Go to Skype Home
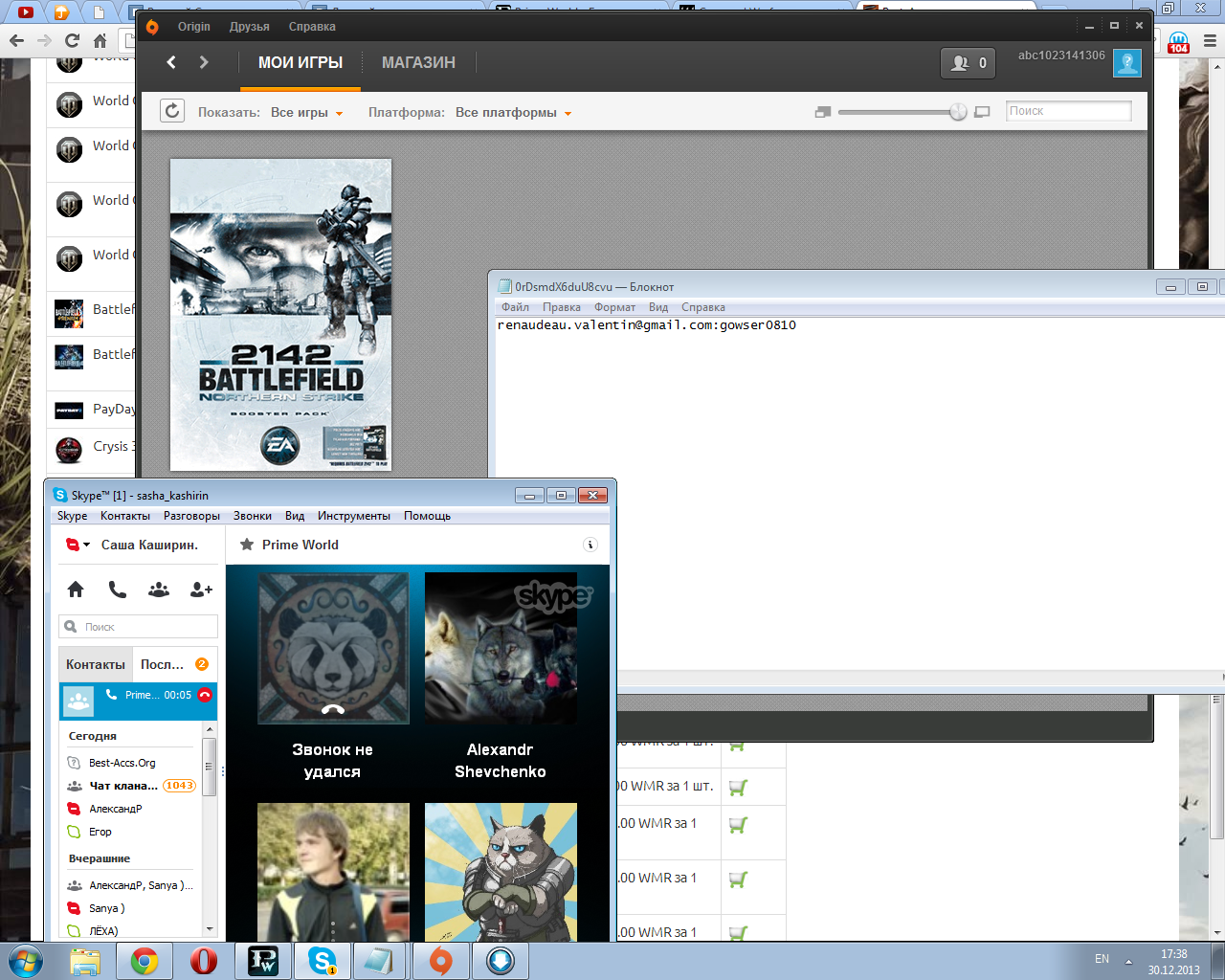The height and width of the screenshot is (980, 1225). [76, 590]
